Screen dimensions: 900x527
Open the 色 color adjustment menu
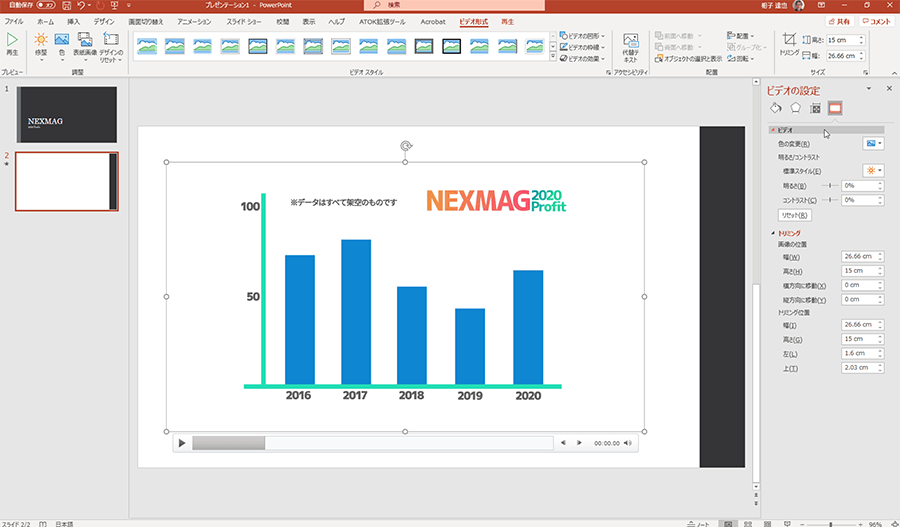(61, 46)
